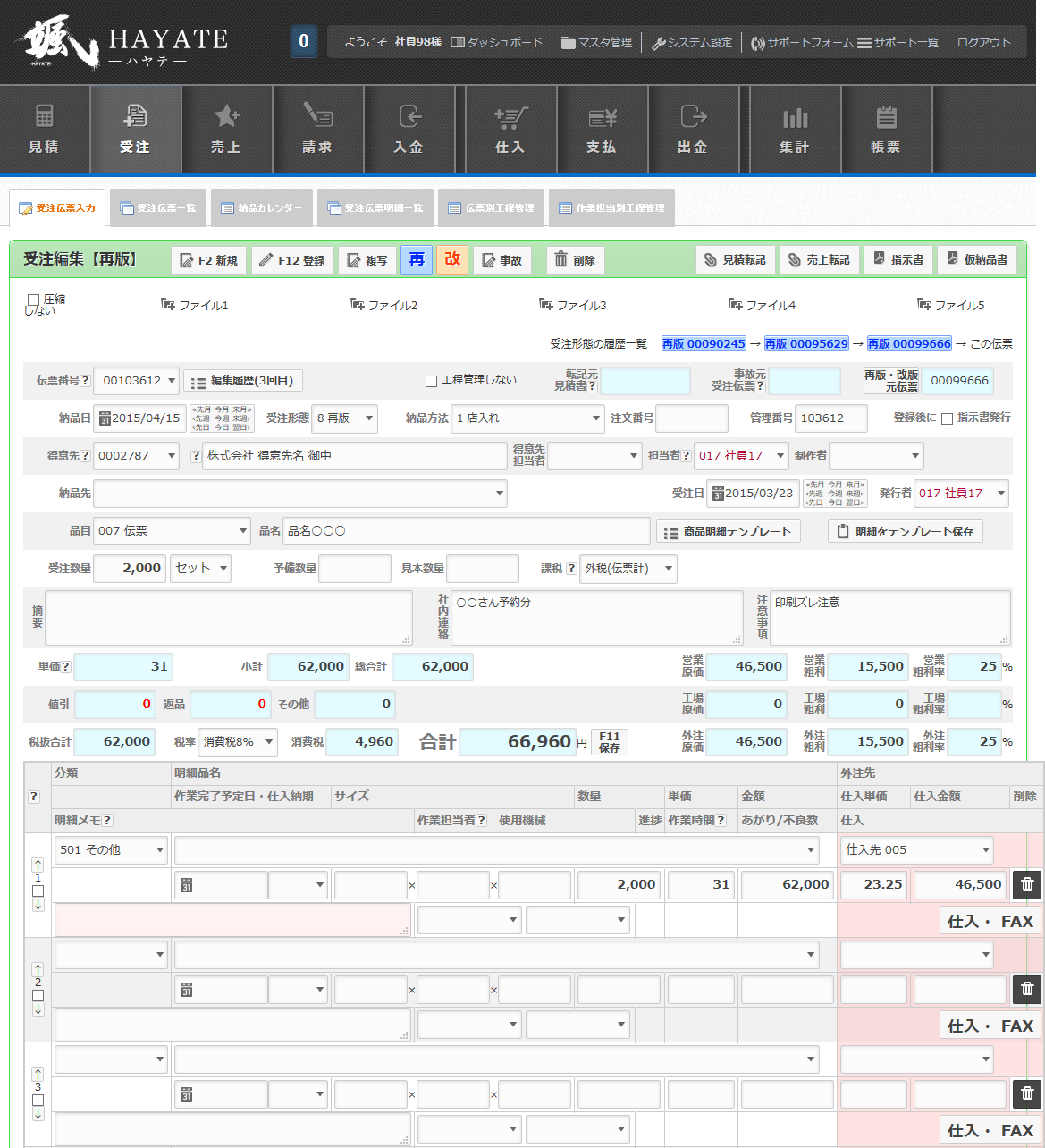Image resolution: width=1045 pixels, height=1148 pixels.
Task: Switch to 受注伝票一覧 tab
Action: 158,207
